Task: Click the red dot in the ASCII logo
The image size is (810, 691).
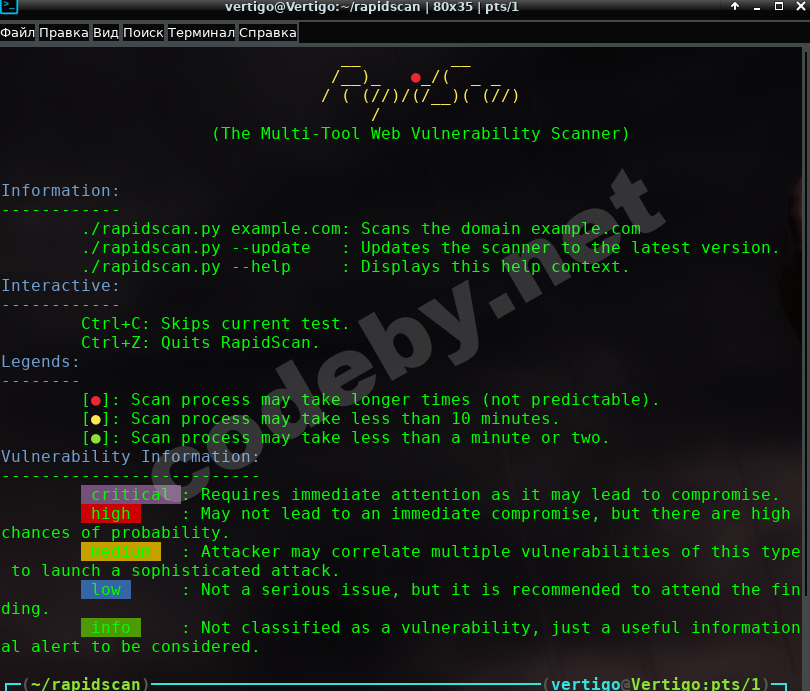Action: (415, 78)
